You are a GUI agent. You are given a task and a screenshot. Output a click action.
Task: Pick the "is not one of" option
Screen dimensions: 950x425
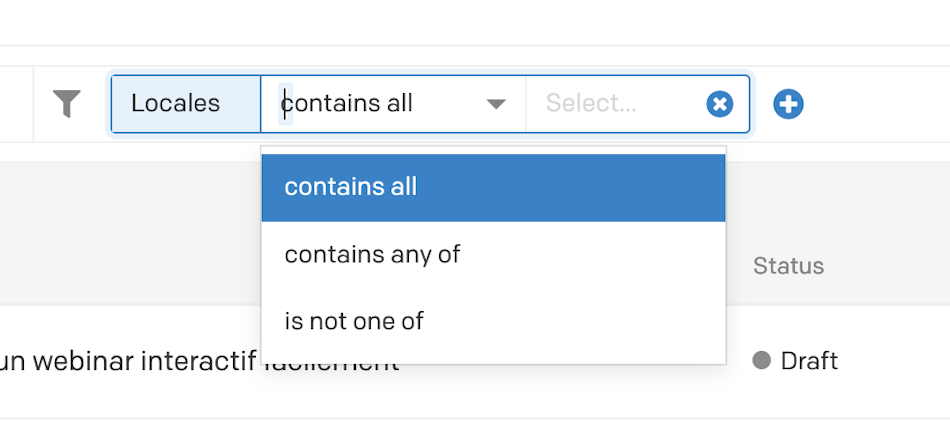(x=493, y=321)
